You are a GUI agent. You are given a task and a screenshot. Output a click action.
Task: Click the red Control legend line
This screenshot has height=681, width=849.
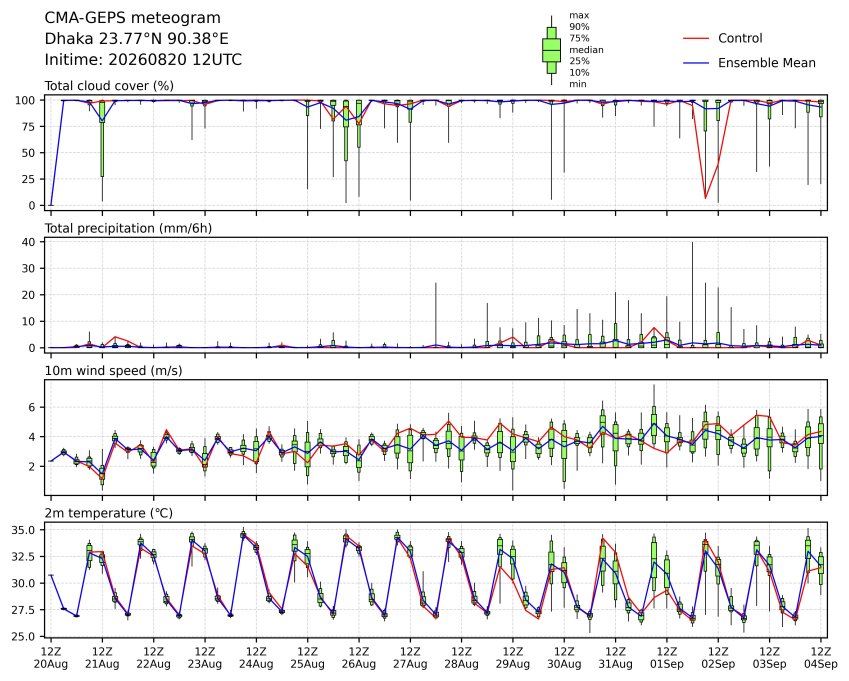pos(696,38)
